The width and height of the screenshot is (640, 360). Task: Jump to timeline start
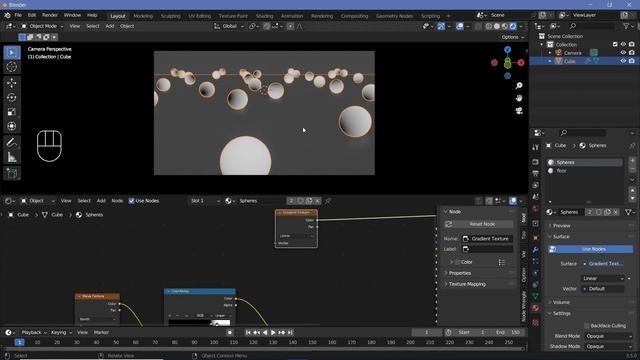(x=248, y=333)
